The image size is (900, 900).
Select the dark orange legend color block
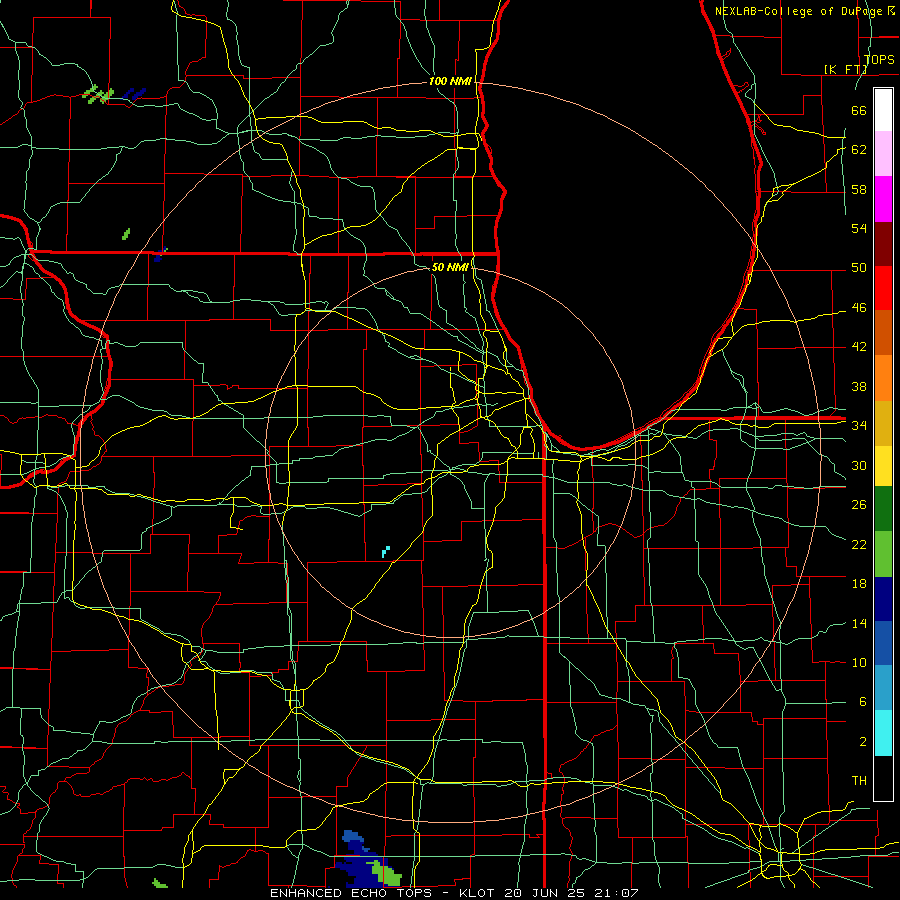coord(883,333)
